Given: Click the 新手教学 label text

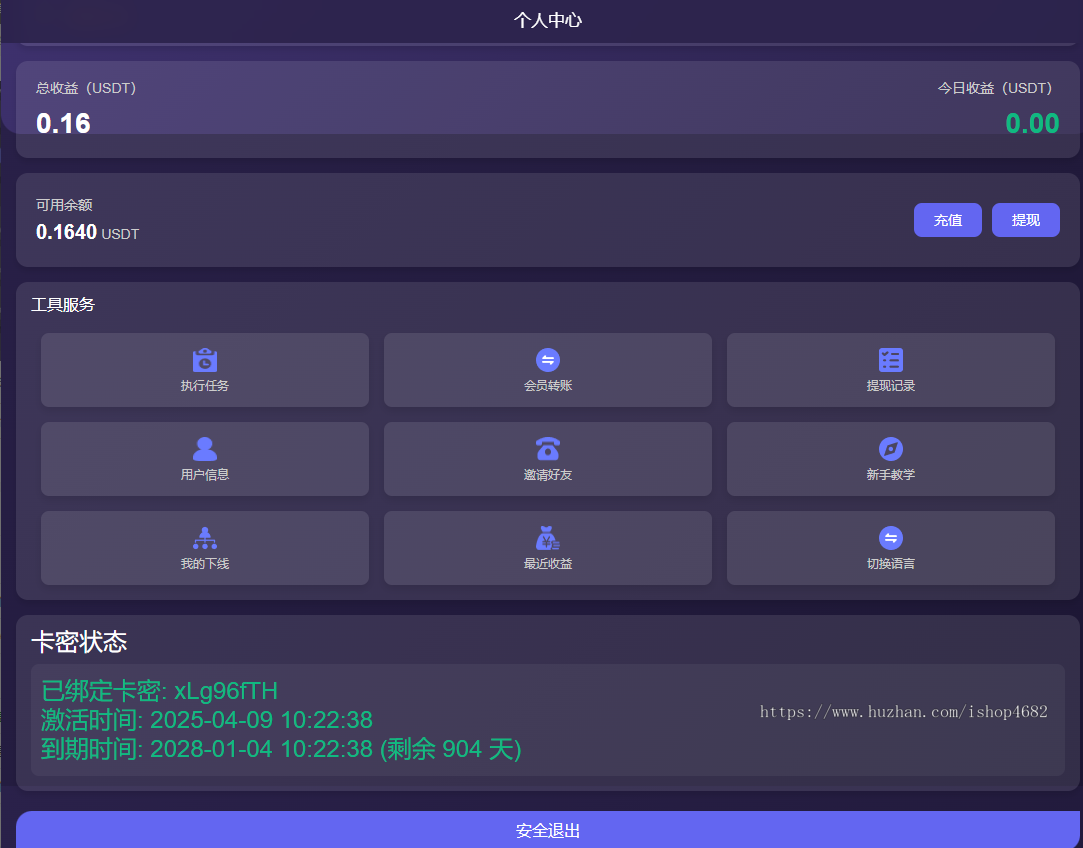Looking at the screenshot, I should click(x=891, y=475).
